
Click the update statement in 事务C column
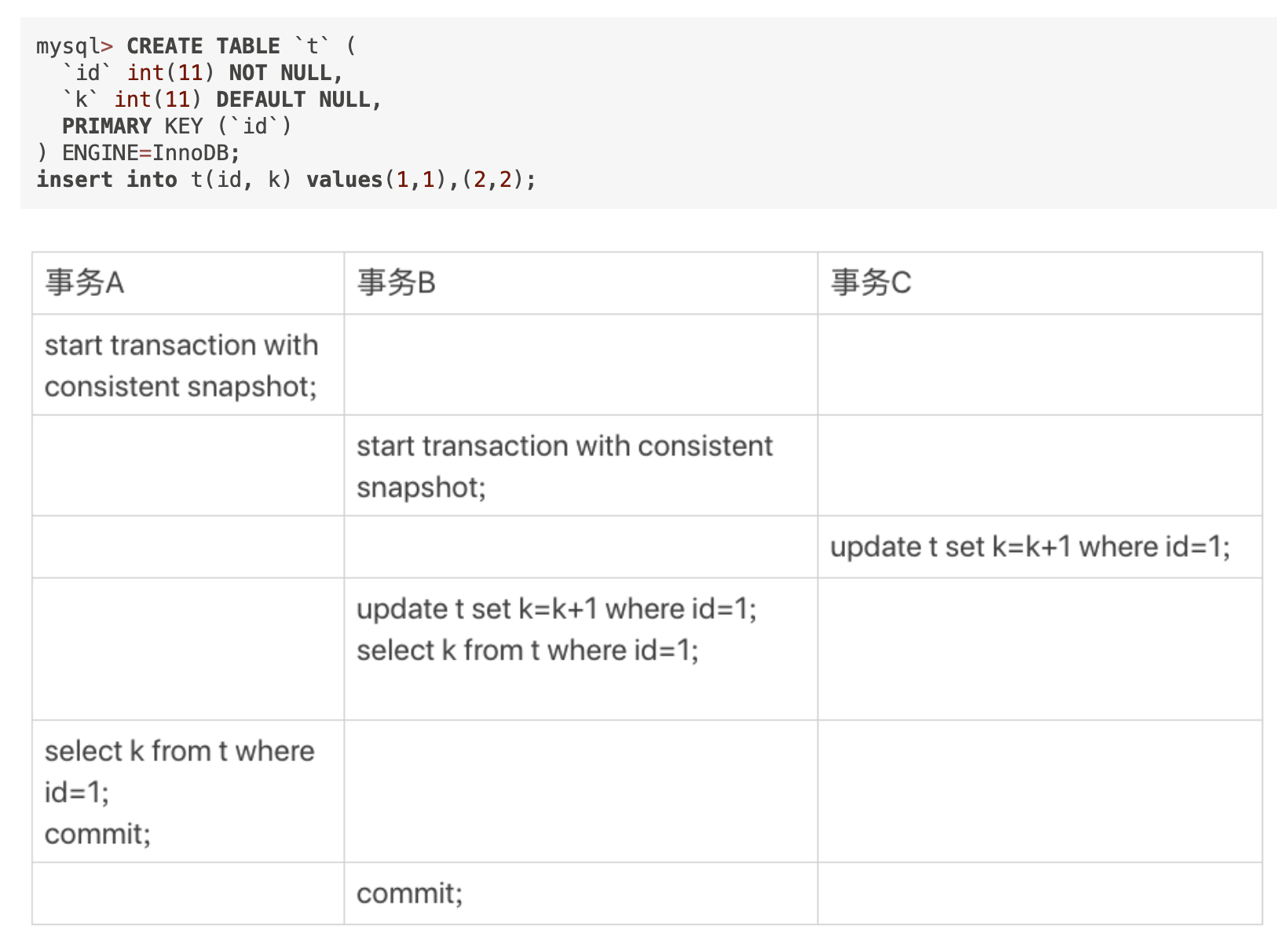point(1030,547)
